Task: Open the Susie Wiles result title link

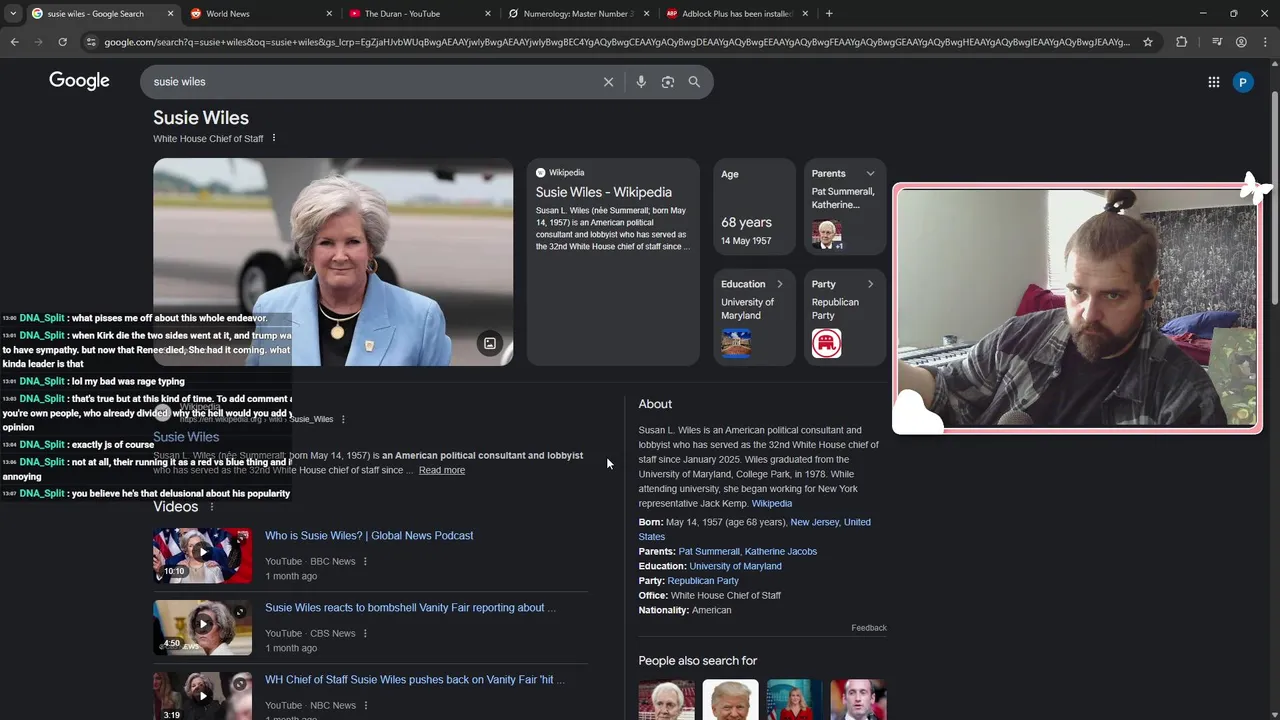Action: coord(186,437)
